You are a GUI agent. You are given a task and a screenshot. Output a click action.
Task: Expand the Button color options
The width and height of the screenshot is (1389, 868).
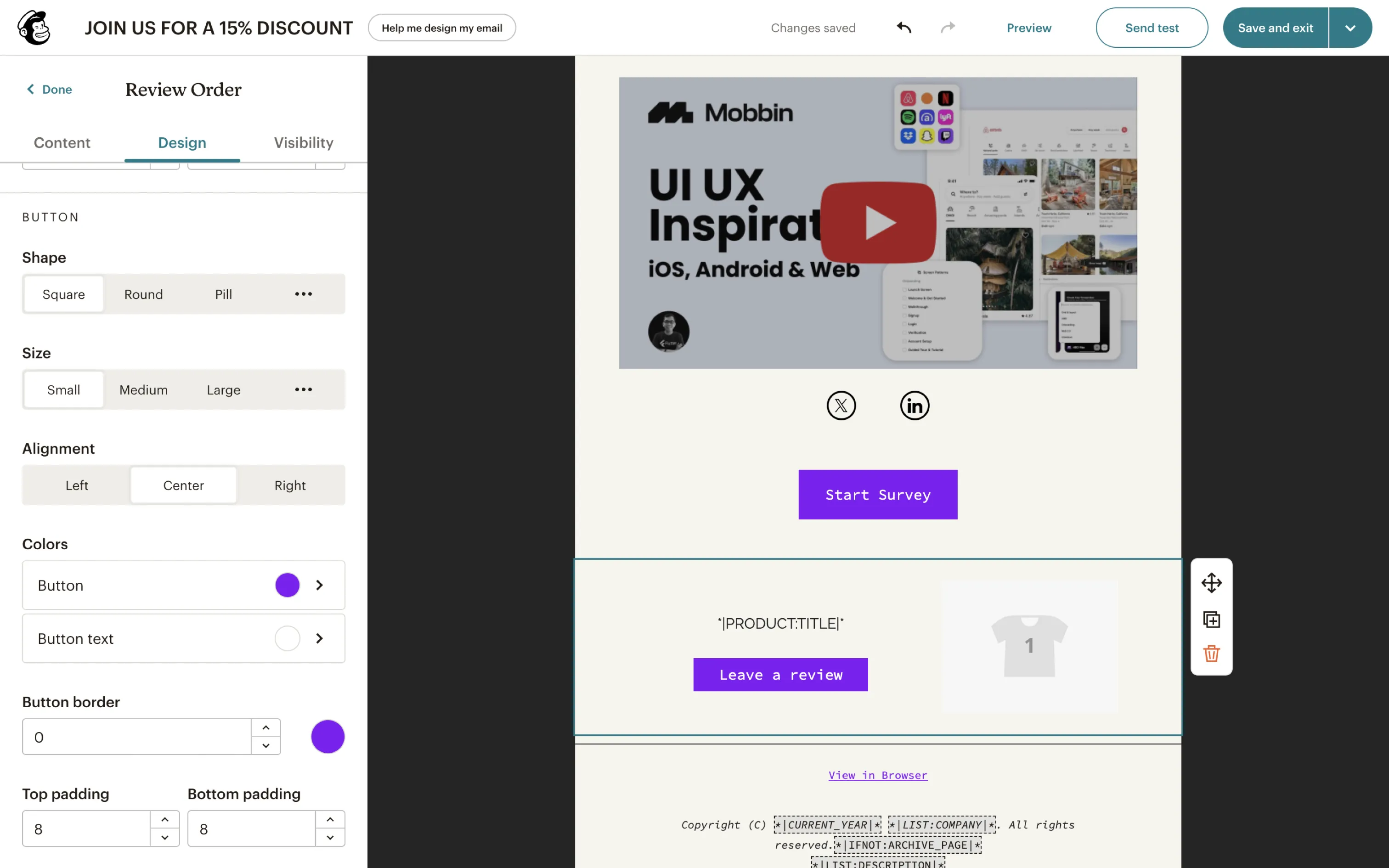[x=320, y=585]
